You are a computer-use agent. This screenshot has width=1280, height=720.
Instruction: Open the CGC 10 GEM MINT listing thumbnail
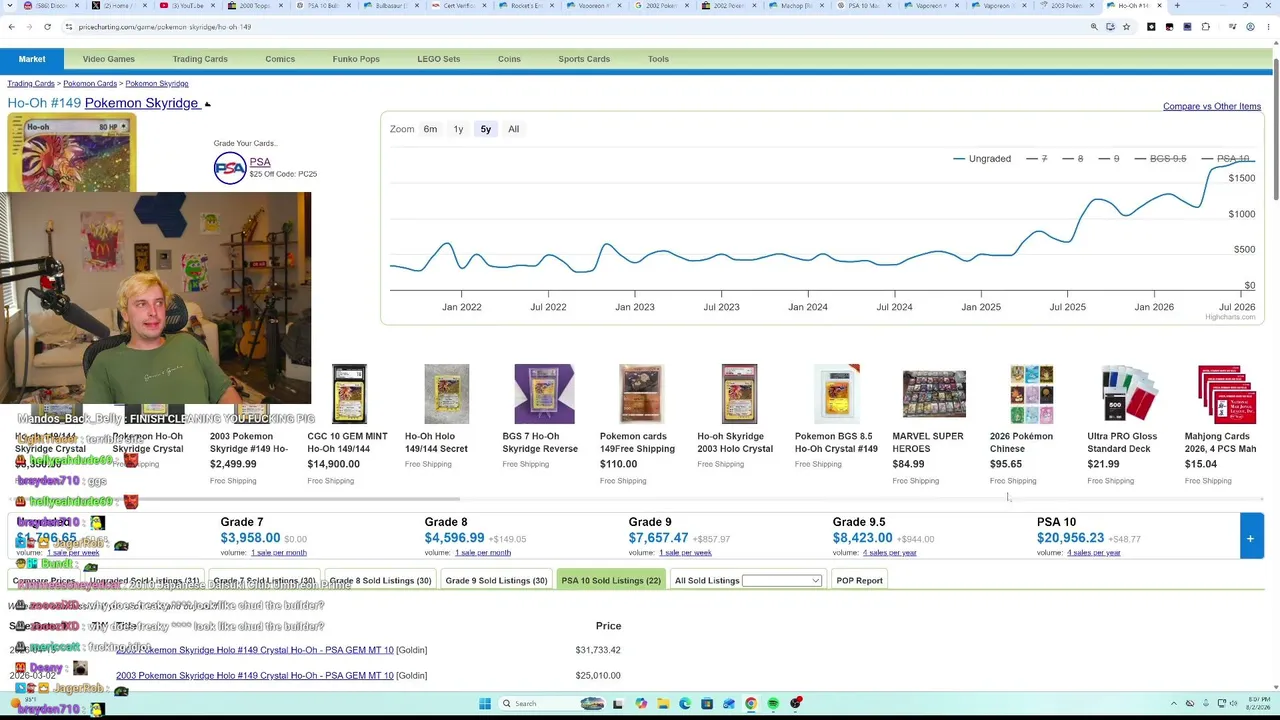tap(349, 394)
